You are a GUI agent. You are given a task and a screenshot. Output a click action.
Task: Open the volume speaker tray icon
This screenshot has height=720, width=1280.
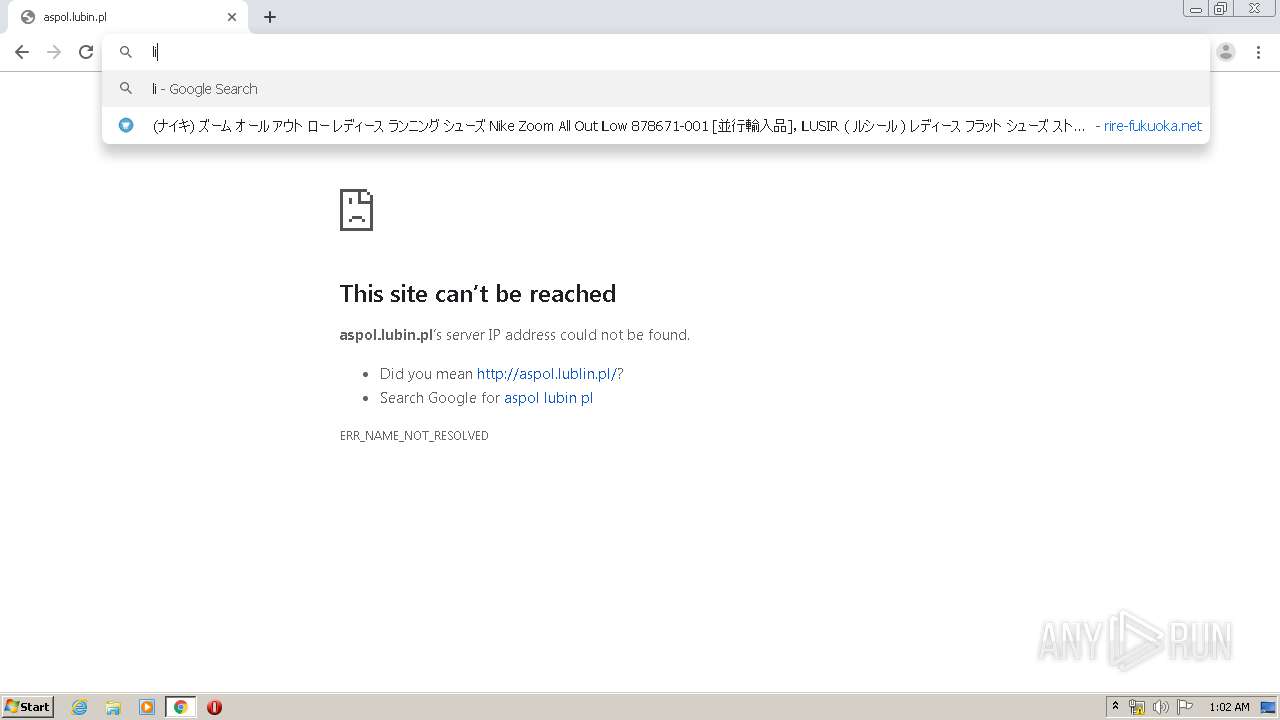[x=1160, y=707]
